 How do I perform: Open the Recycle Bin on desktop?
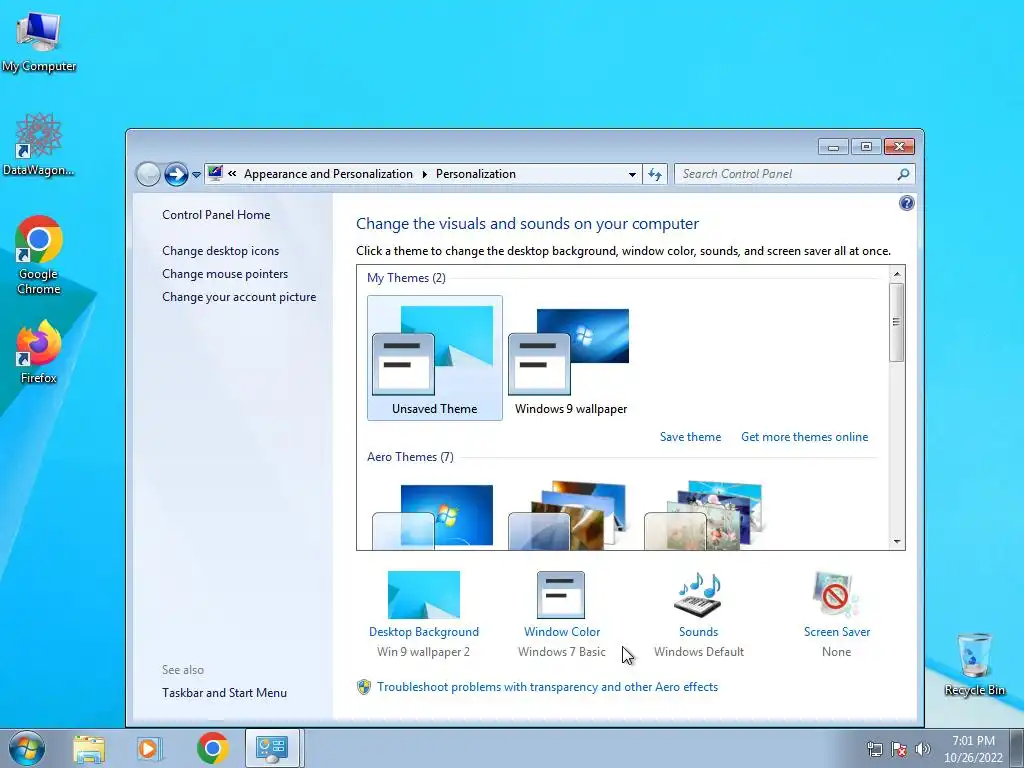pos(974,664)
